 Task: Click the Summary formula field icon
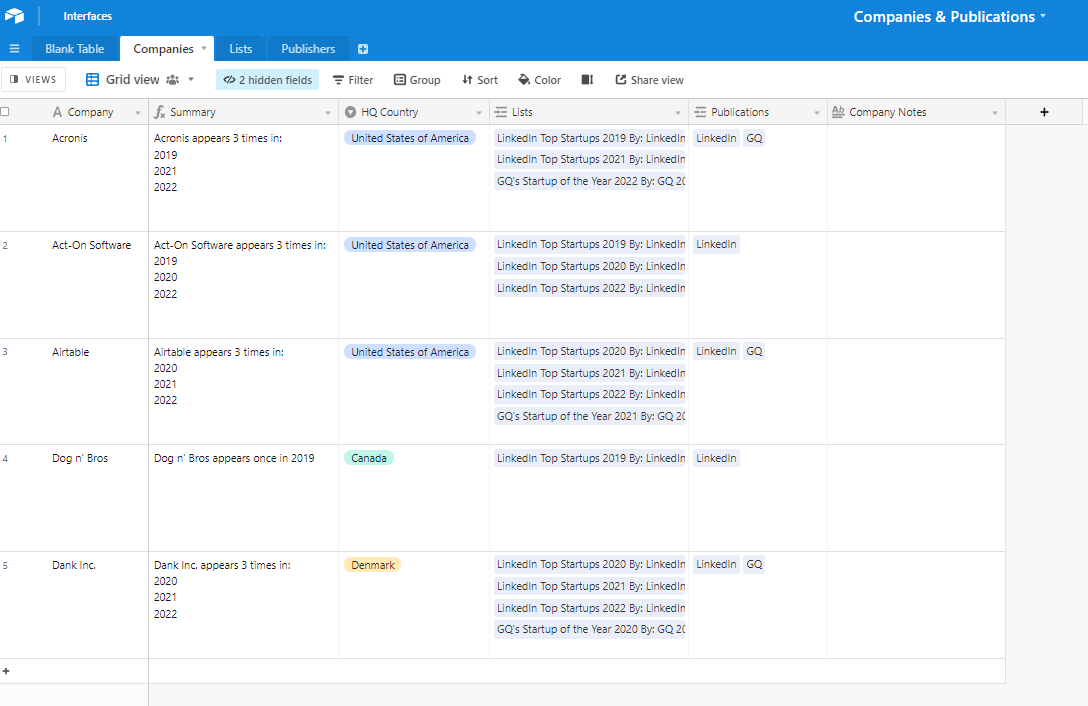click(x=160, y=112)
